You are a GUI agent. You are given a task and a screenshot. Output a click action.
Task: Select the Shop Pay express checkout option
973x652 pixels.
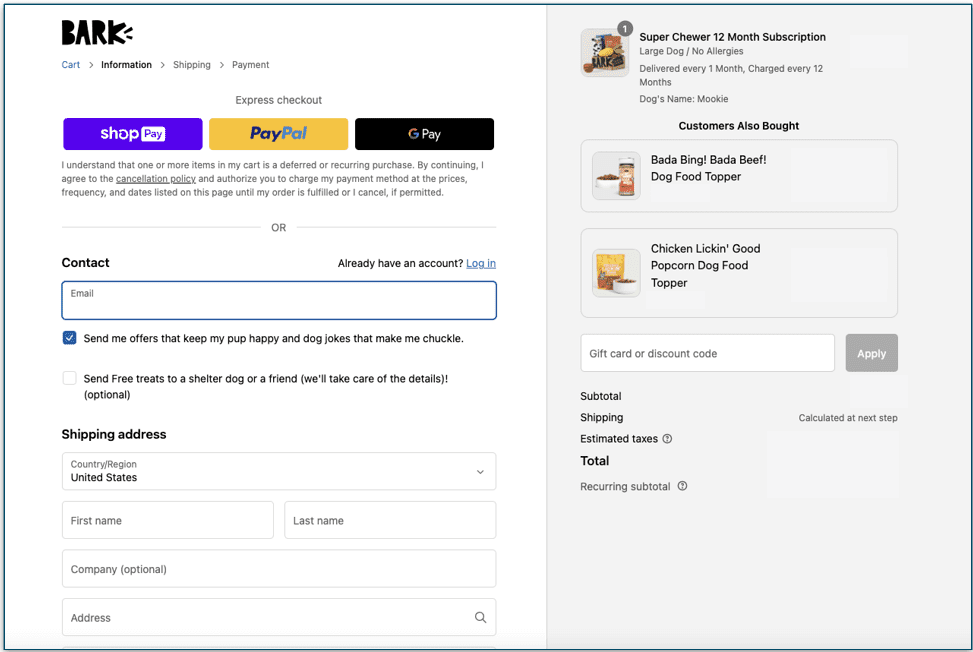coord(132,133)
